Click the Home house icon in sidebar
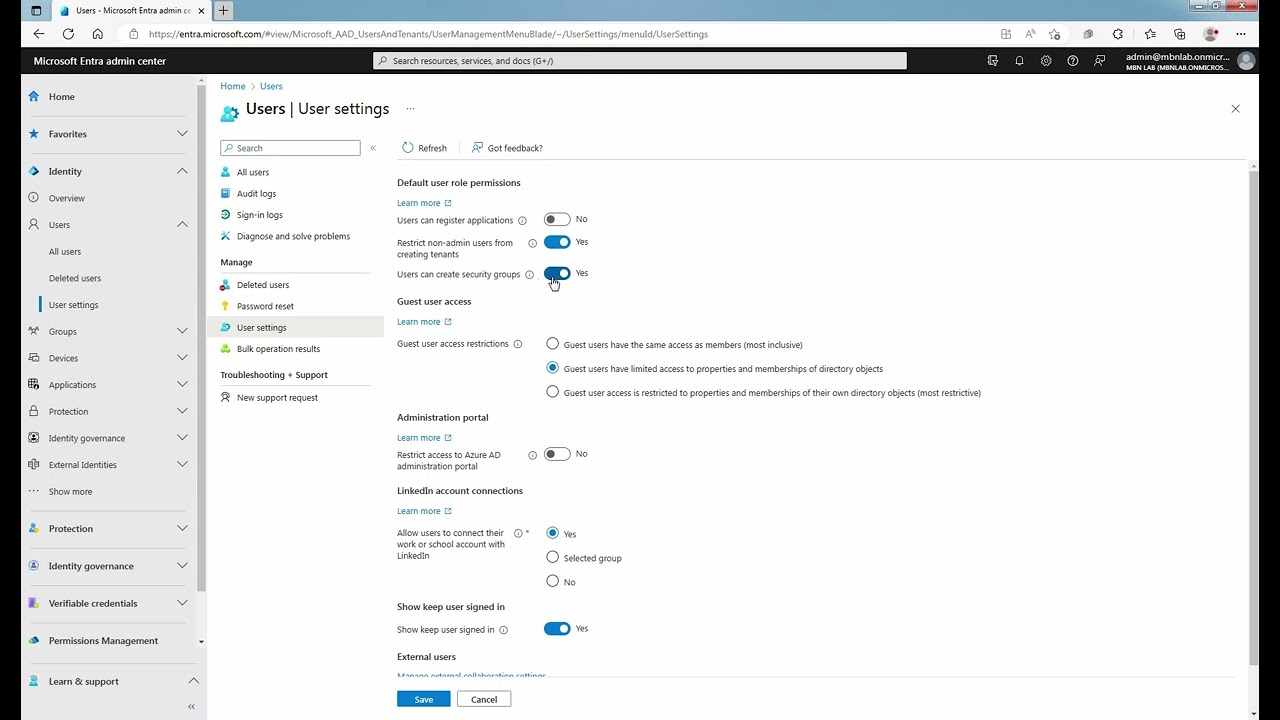The width and height of the screenshot is (1280, 720). tap(34, 97)
